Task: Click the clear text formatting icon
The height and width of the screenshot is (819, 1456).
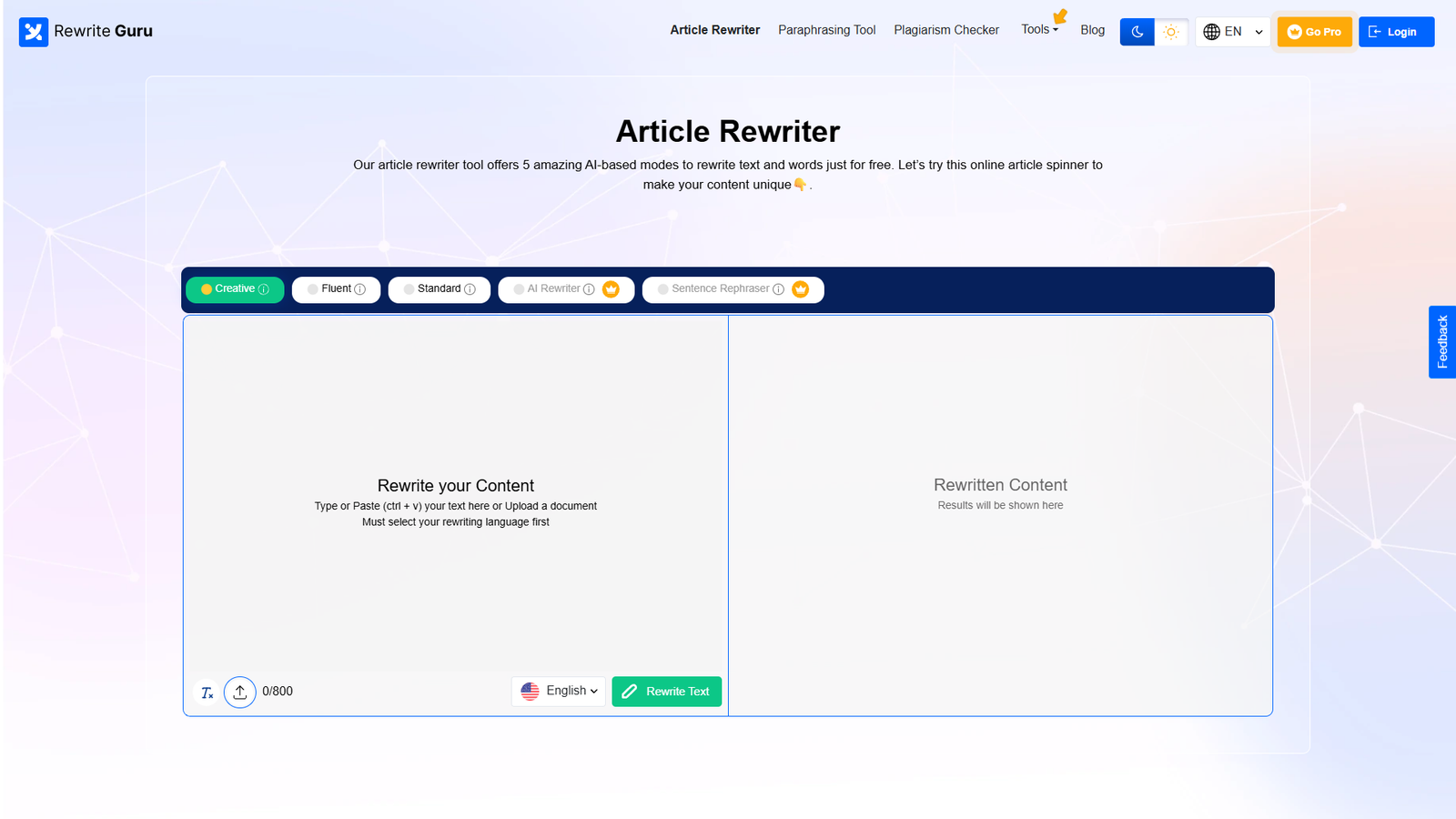Action: (x=207, y=693)
